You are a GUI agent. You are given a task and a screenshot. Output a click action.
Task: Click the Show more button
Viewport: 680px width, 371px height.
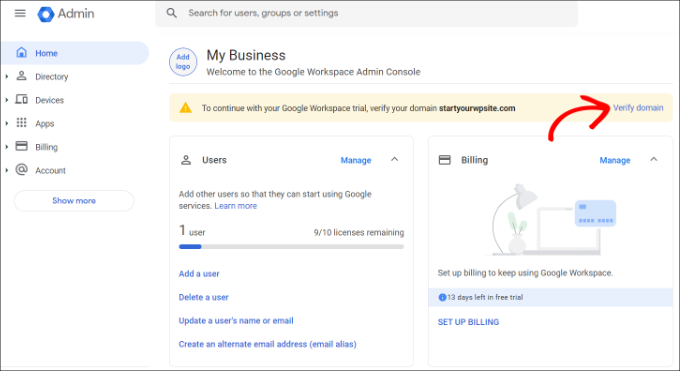(x=74, y=200)
